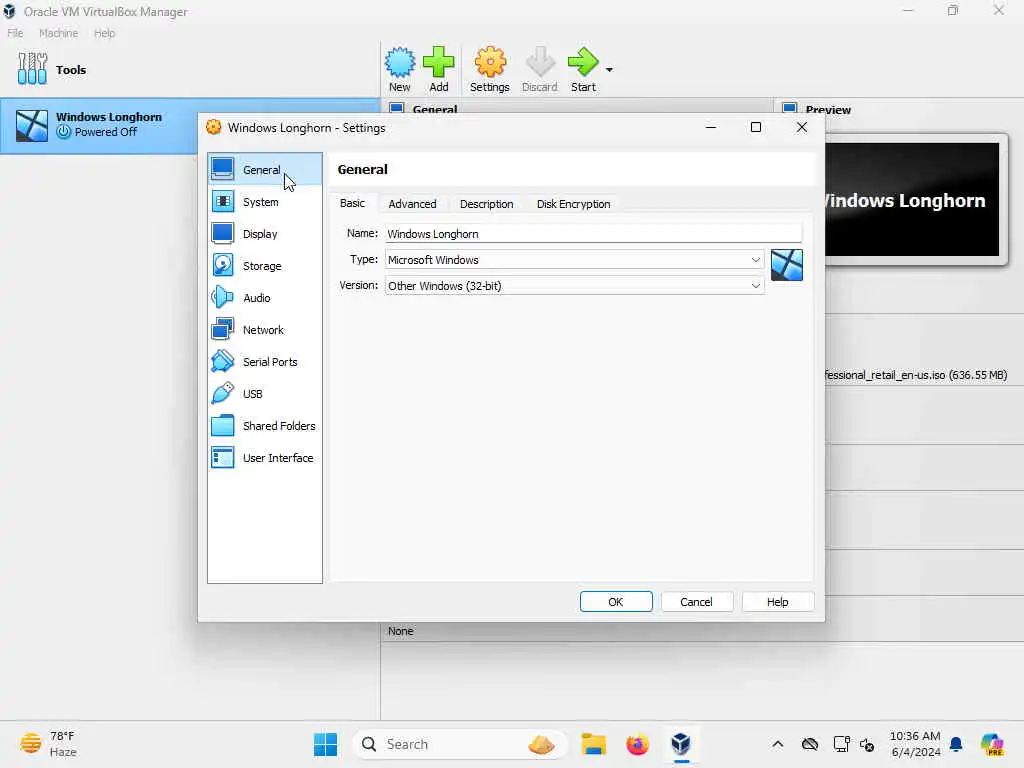Click the volume muted tray icon
Viewport: 1024px width, 768px height.
(867, 744)
